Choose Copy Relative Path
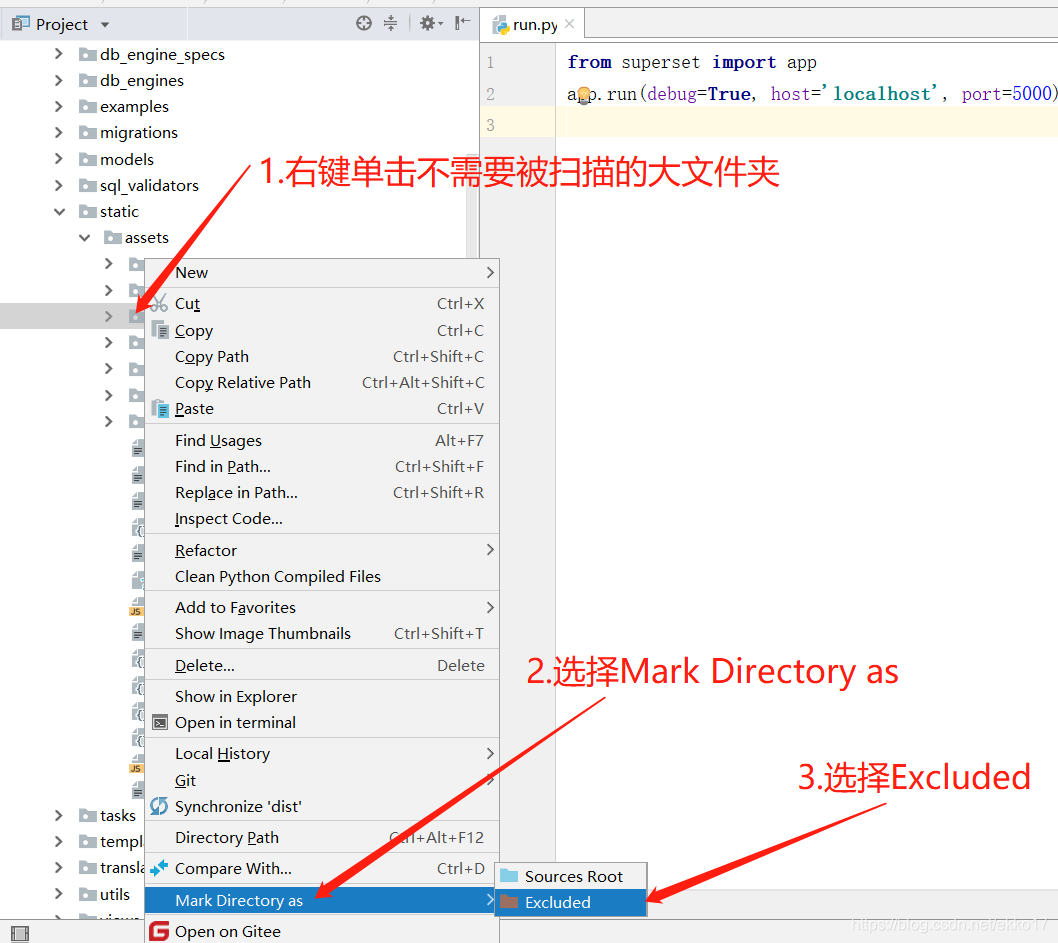Screen dimensions: 1058x943 tap(323, 382)
